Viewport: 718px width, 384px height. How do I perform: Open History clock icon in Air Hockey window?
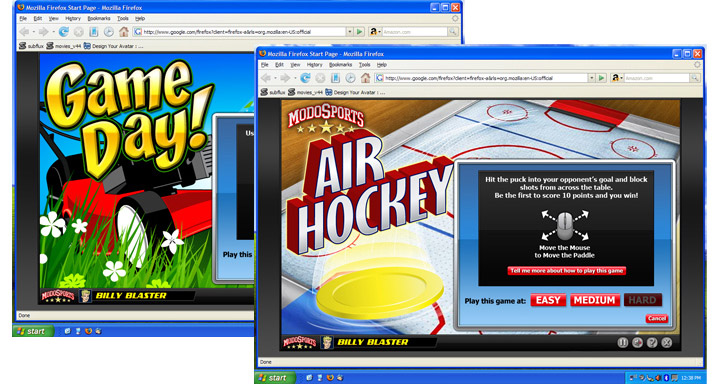(350, 78)
